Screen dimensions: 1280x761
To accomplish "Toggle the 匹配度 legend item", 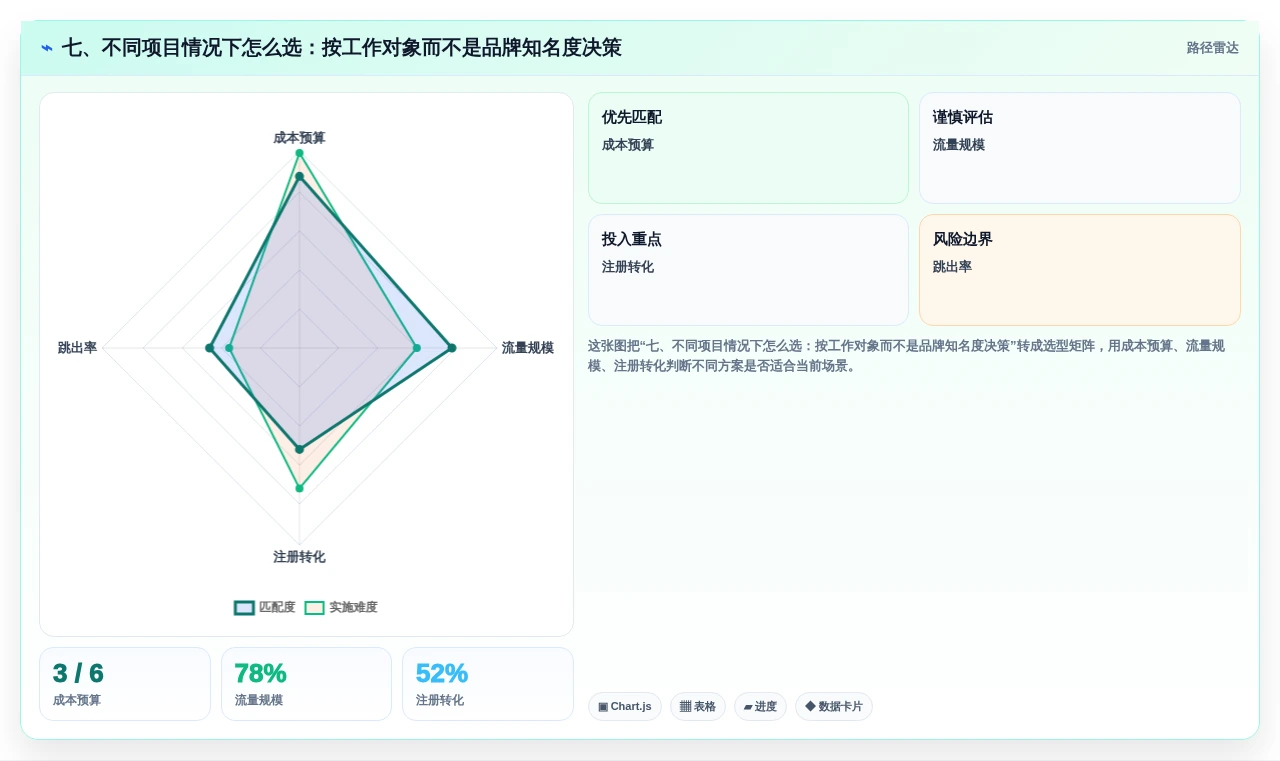I will pyautogui.click(x=265, y=607).
